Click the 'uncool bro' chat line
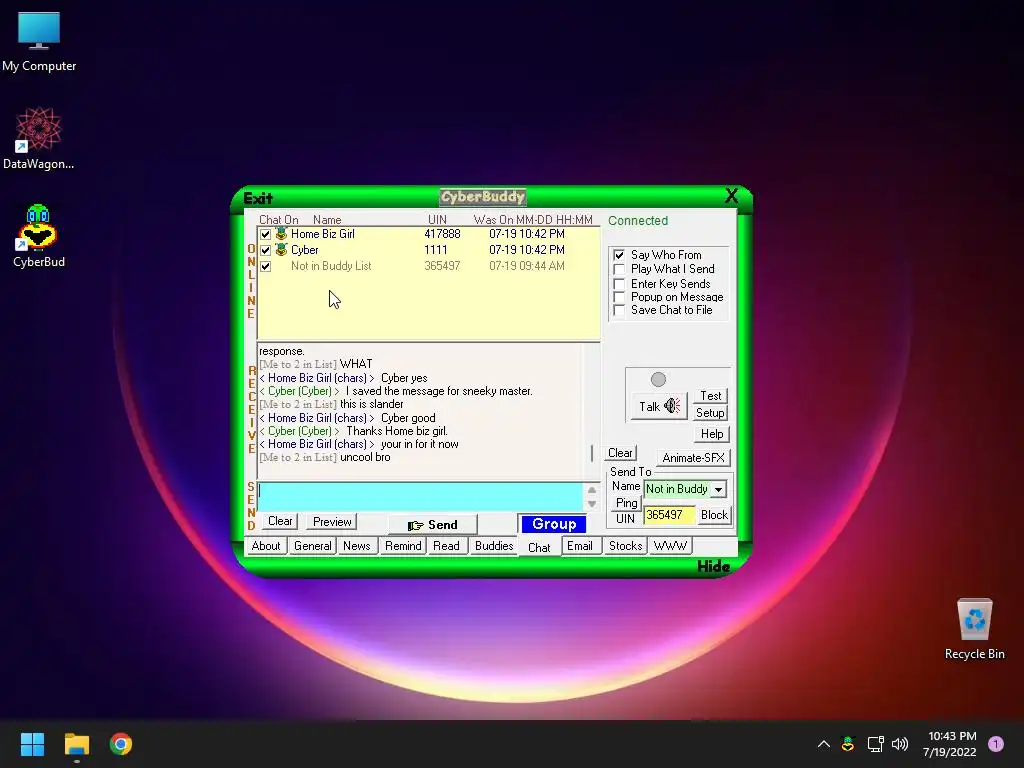This screenshot has height=768, width=1024. (365, 457)
